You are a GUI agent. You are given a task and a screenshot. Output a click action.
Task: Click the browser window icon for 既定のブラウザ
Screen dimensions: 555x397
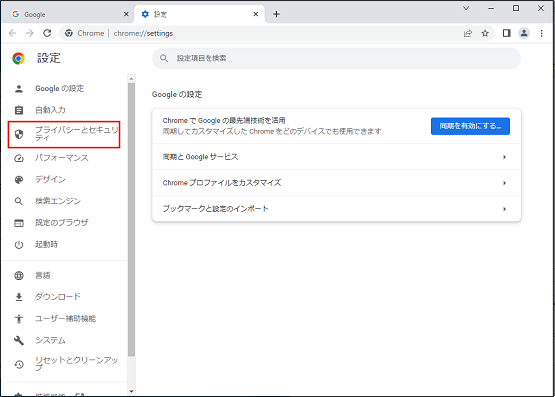pyautogui.click(x=19, y=223)
